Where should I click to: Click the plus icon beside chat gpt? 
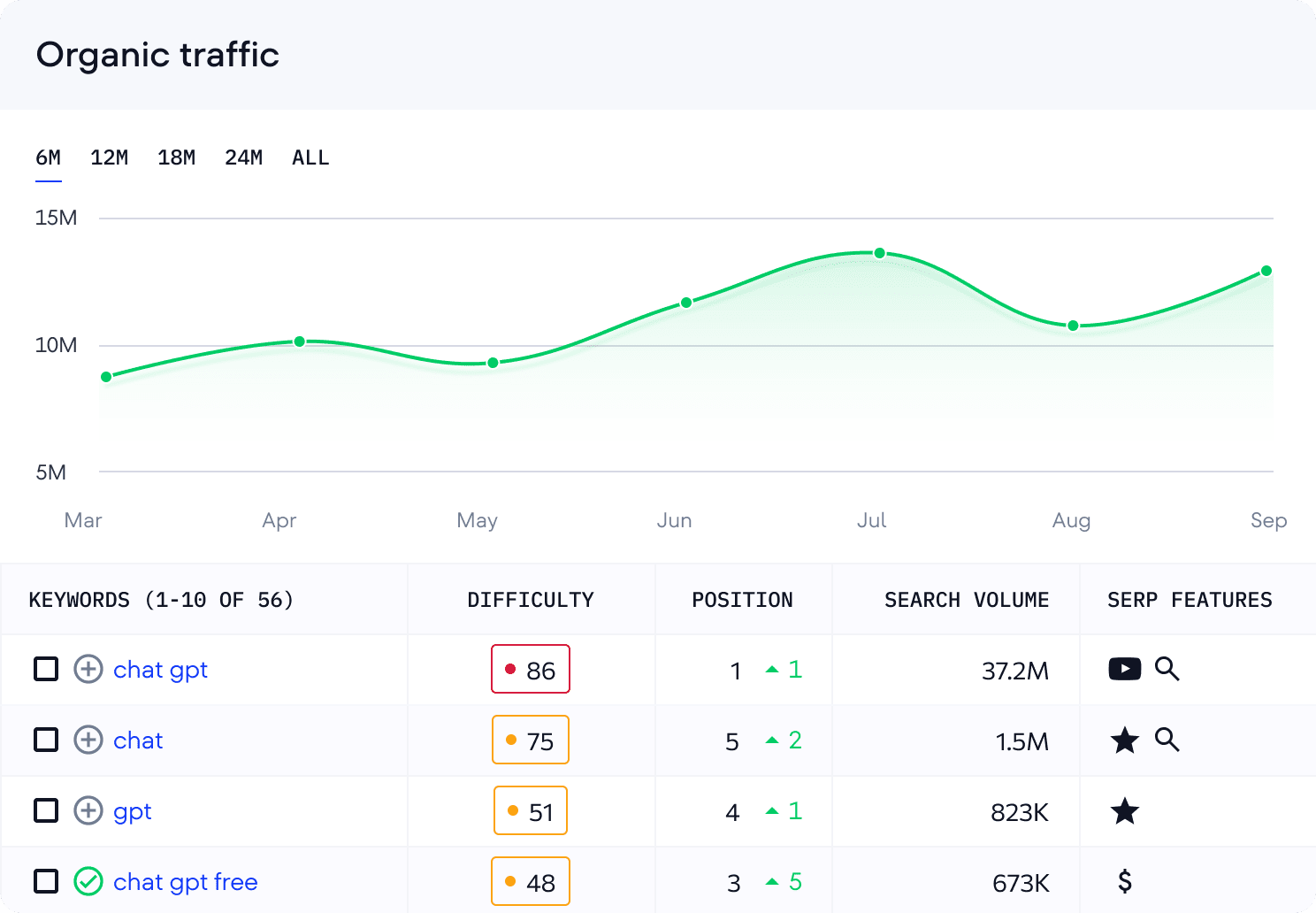pyautogui.click(x=88, y=670)
